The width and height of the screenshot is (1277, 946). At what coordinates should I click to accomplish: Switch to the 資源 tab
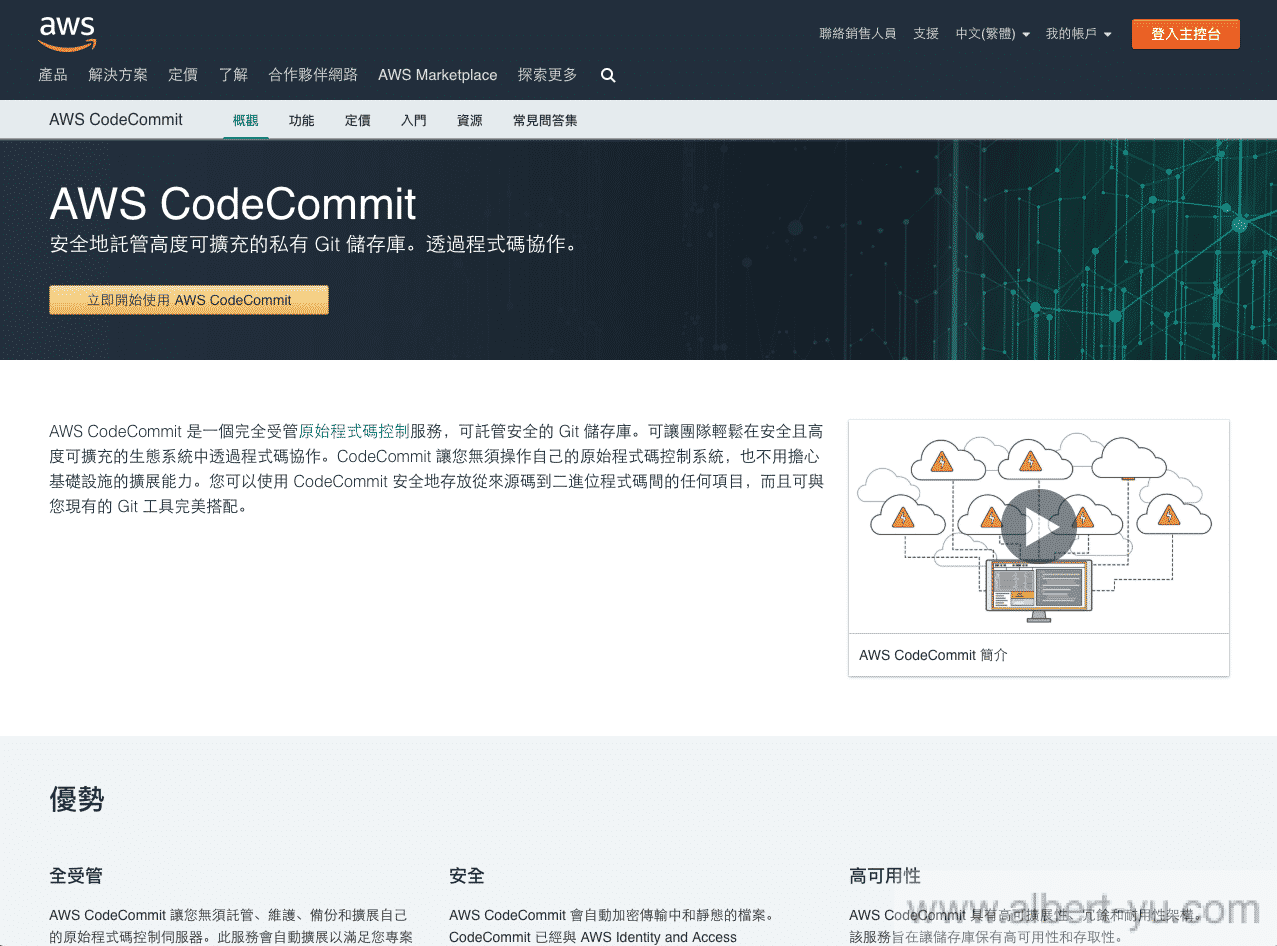[470, 120]
